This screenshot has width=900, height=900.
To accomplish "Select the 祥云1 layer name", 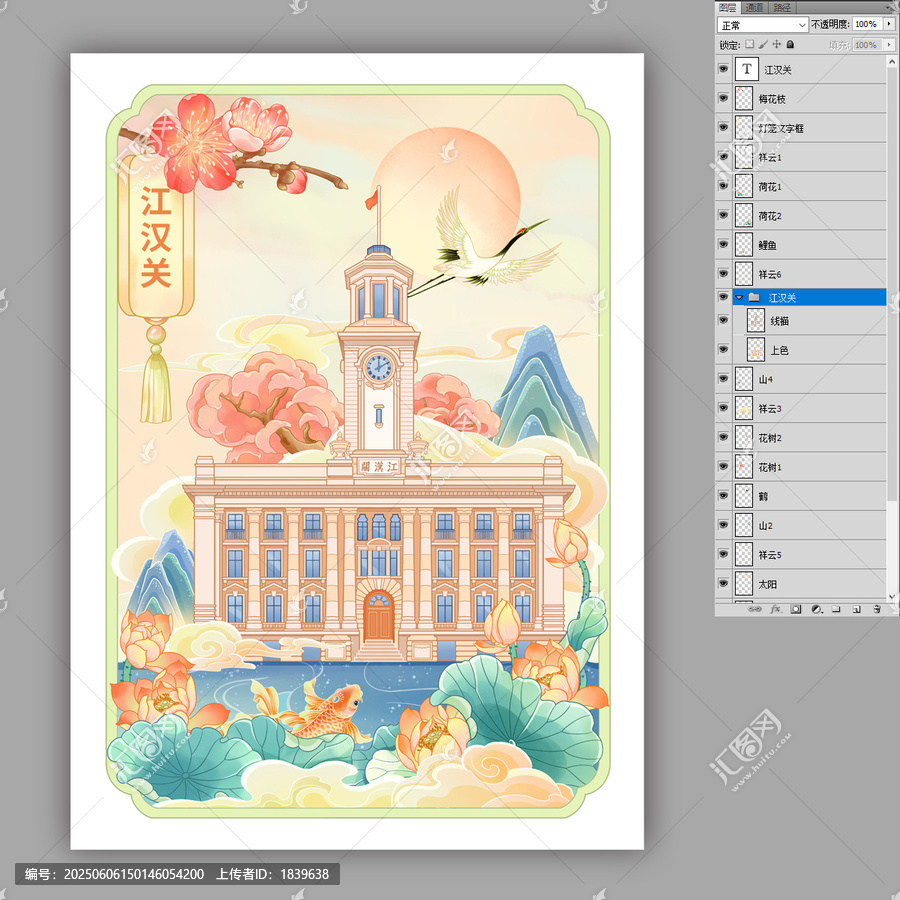I will 770,157.
